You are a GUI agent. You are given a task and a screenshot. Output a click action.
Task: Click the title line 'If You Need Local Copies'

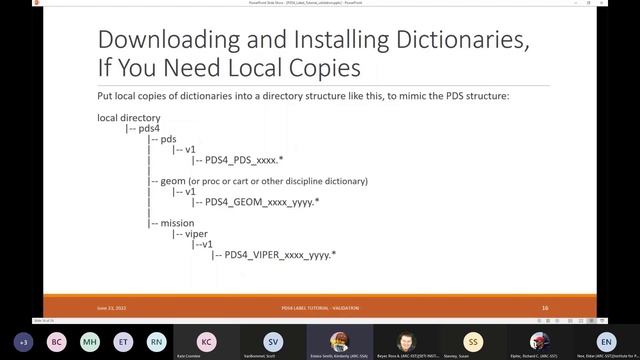point(229,68)
